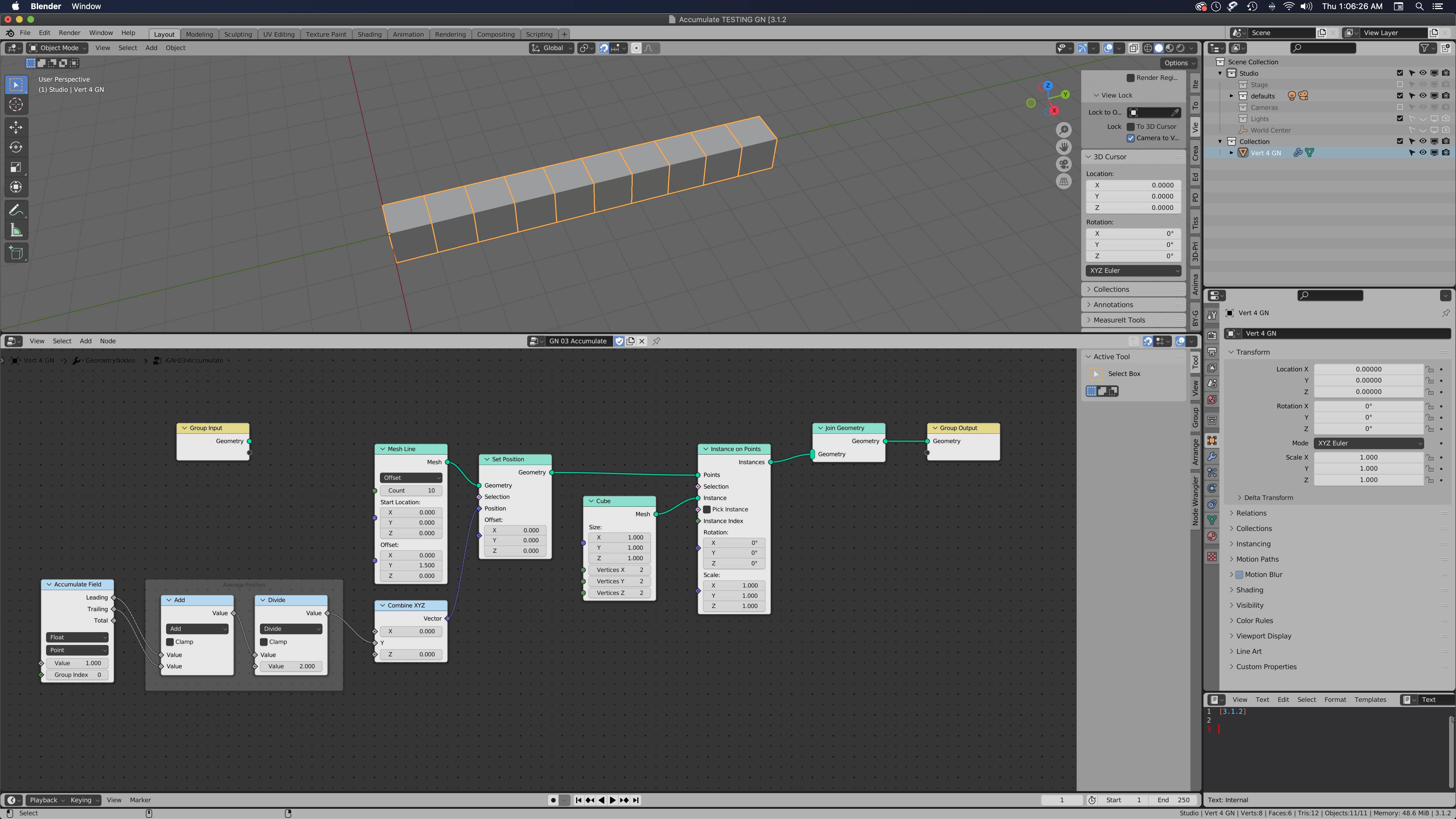
Task: Click the eyedropper in Lock to Object field
Action: (x=1174, y=113)
